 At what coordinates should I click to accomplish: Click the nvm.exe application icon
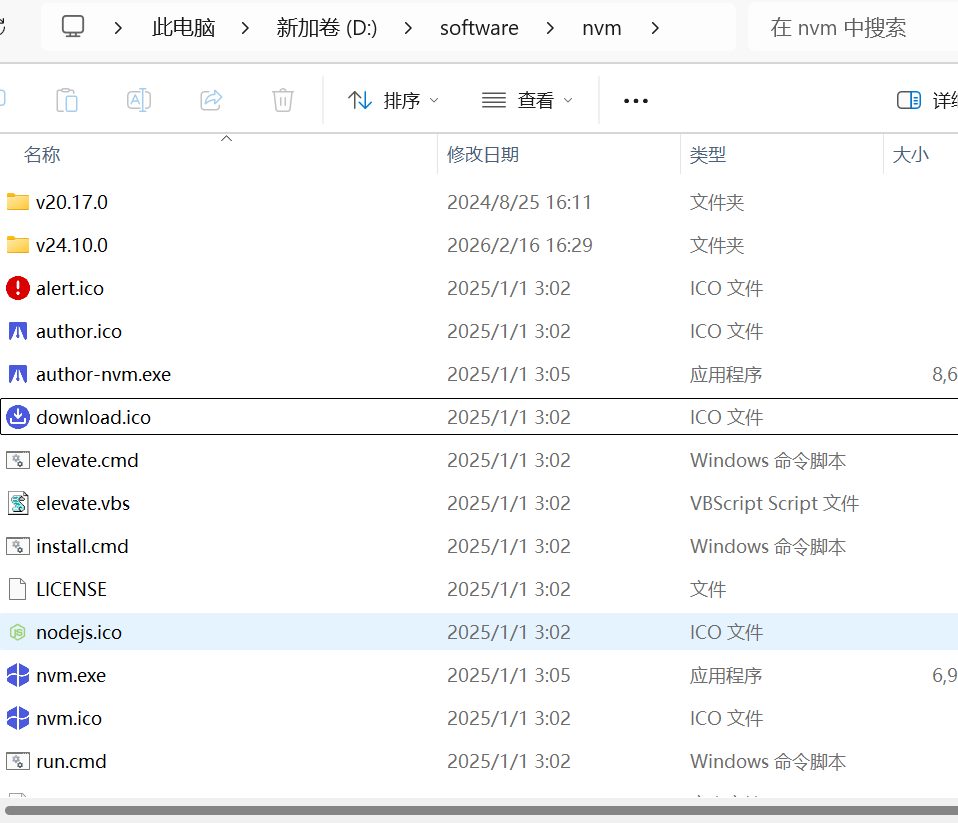tap(18, 675)
